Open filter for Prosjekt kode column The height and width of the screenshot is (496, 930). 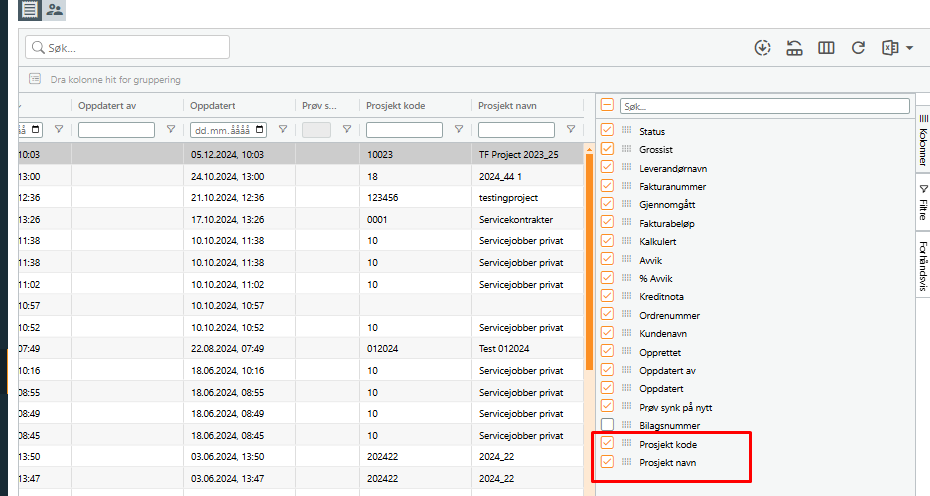tap(458, 129)
